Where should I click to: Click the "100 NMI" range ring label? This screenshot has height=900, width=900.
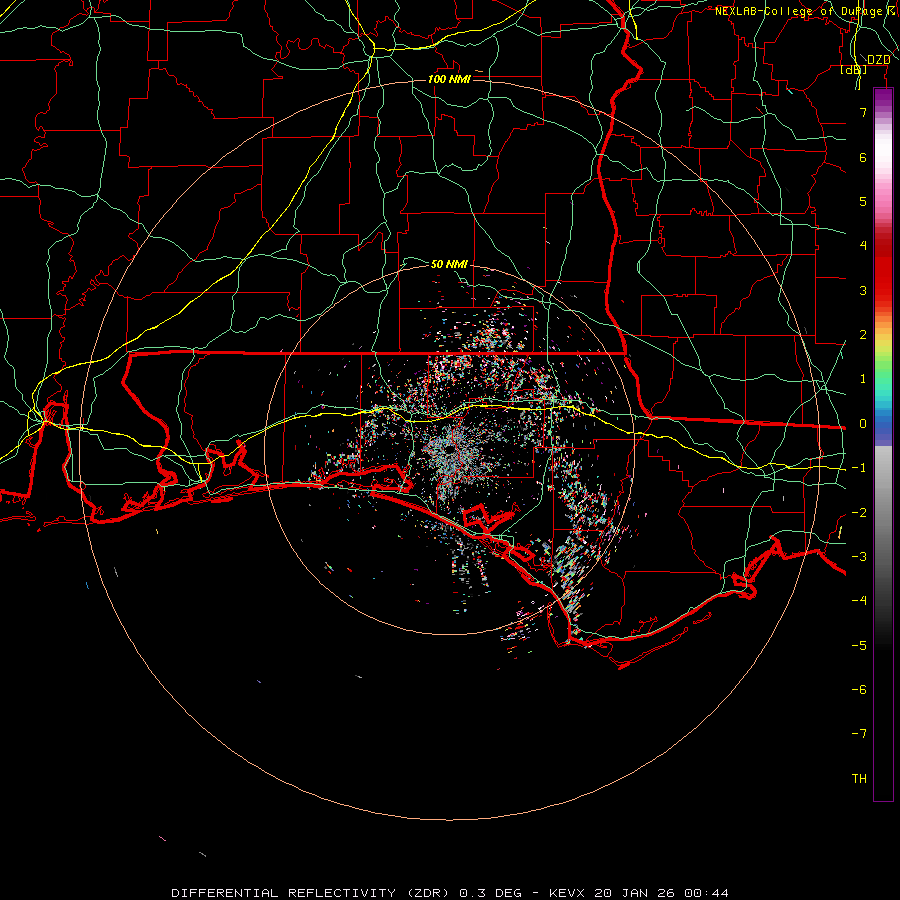point(449,79)
